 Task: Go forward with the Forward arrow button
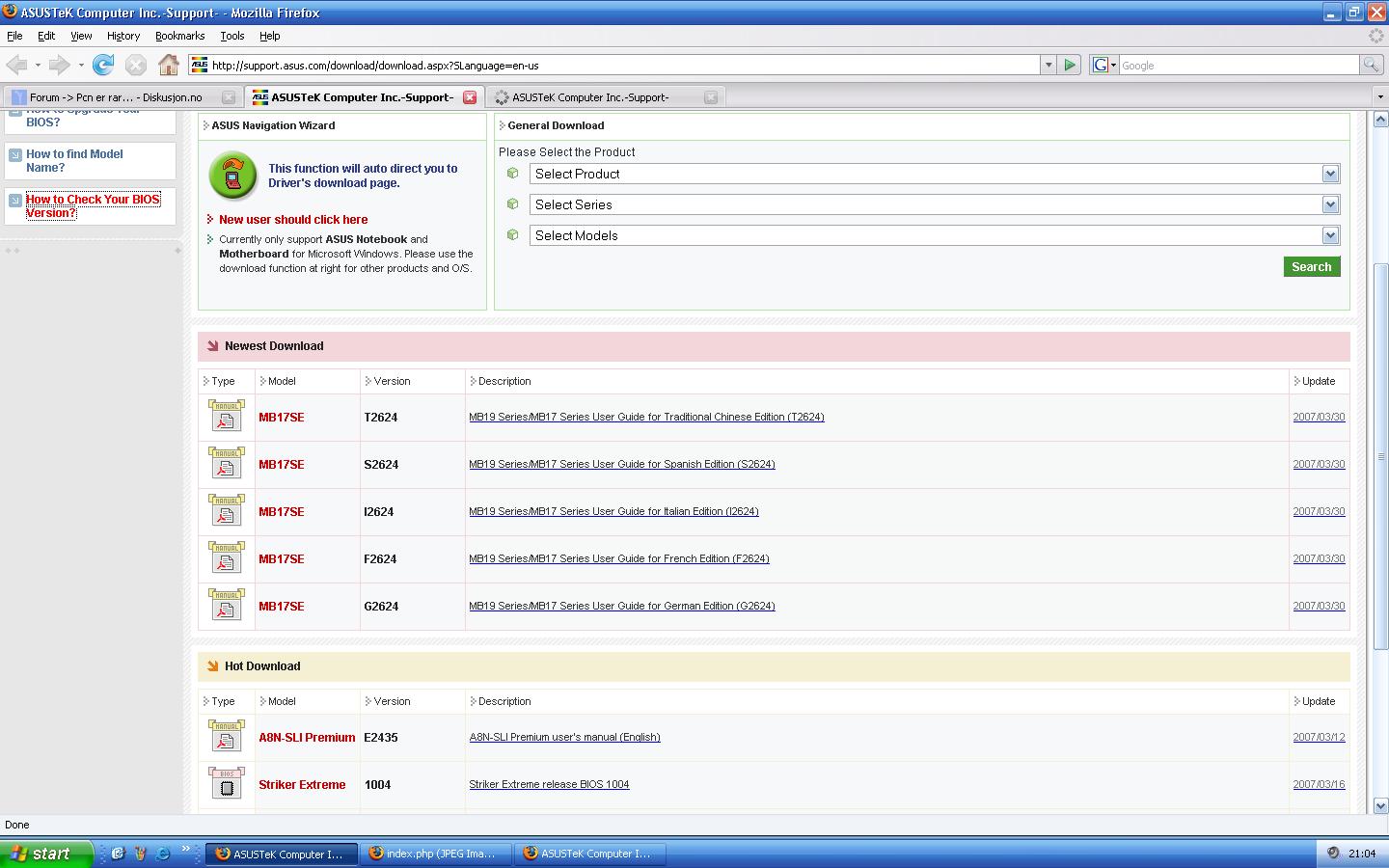[x=60, y=66]
